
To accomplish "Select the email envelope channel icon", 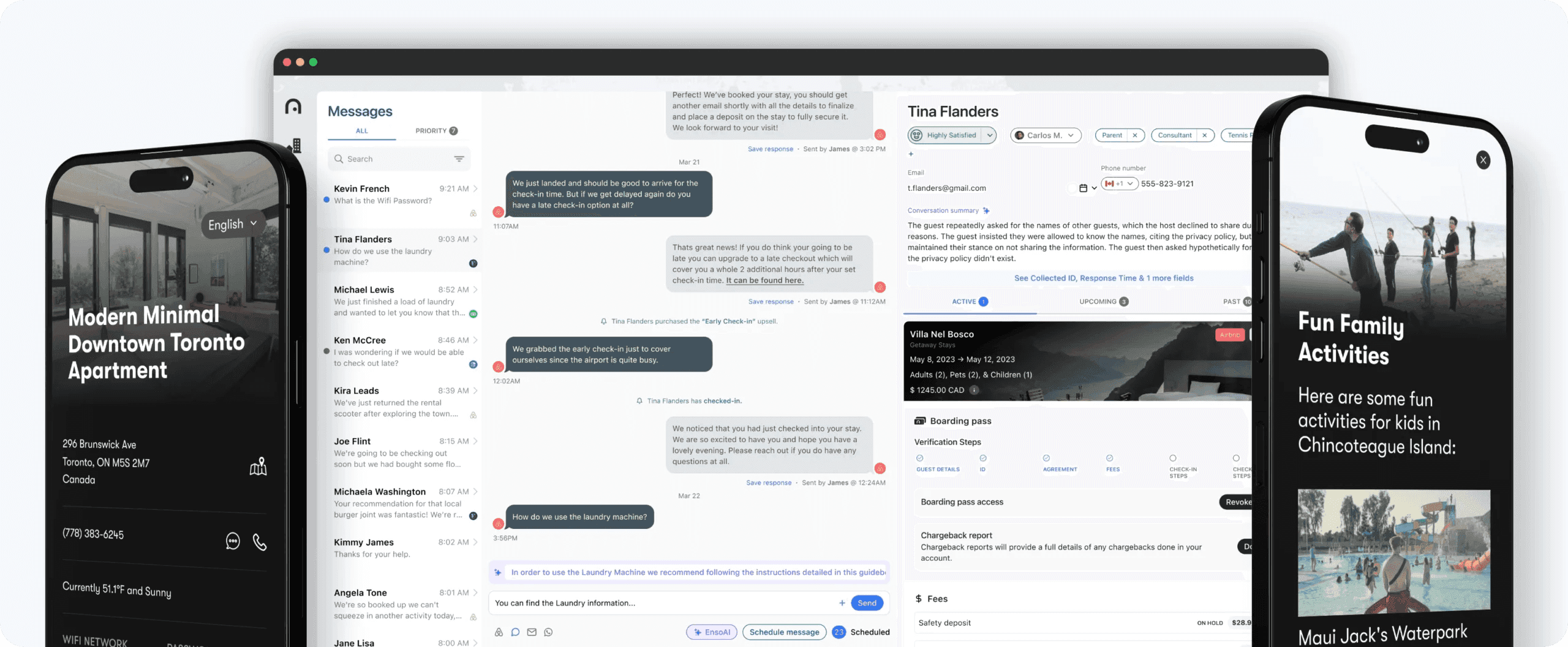I will 532,632.
